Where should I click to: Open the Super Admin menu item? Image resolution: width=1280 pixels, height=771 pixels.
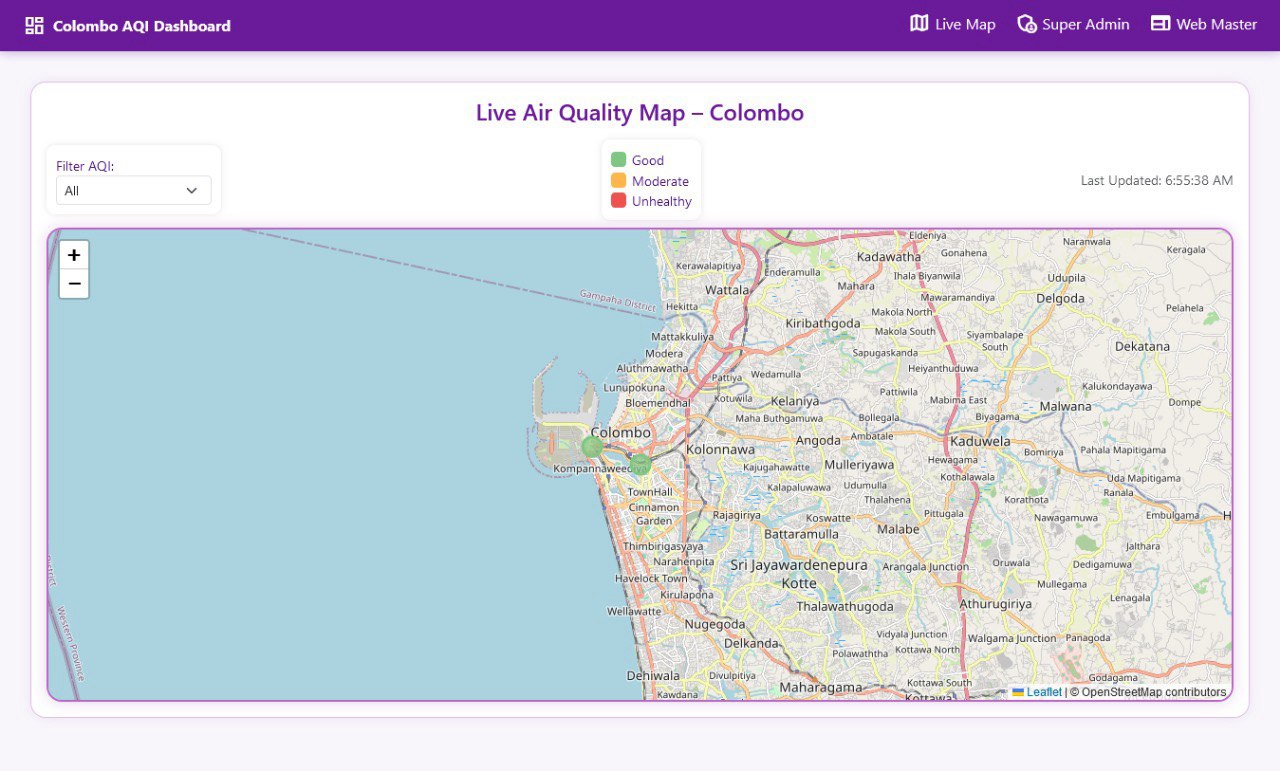click(1087, 23)
